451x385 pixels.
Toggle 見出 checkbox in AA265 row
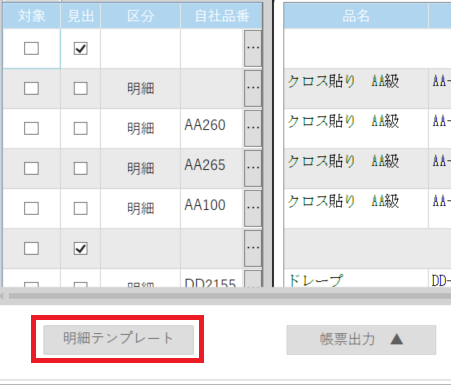(x=81, y=168)
